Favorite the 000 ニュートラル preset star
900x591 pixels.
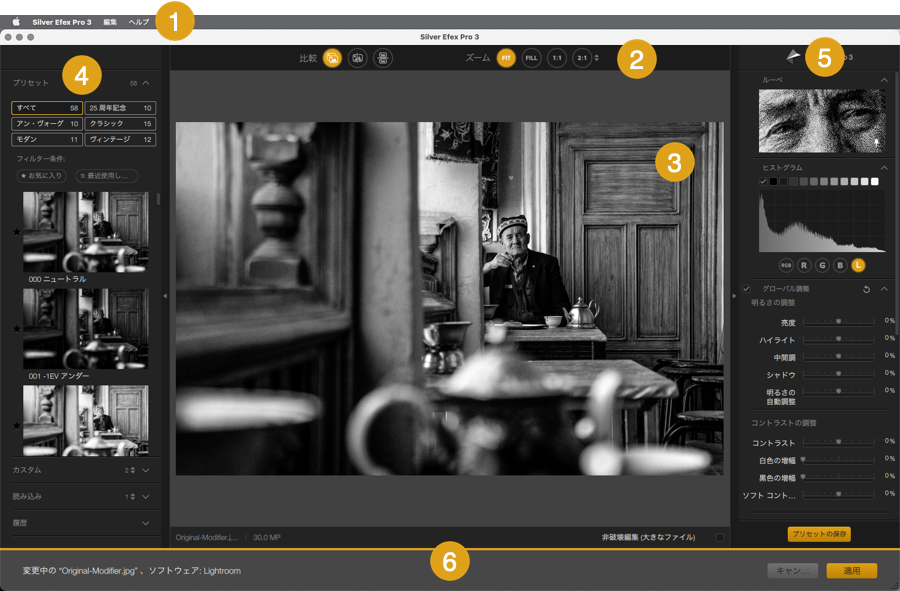coord(17,232)
